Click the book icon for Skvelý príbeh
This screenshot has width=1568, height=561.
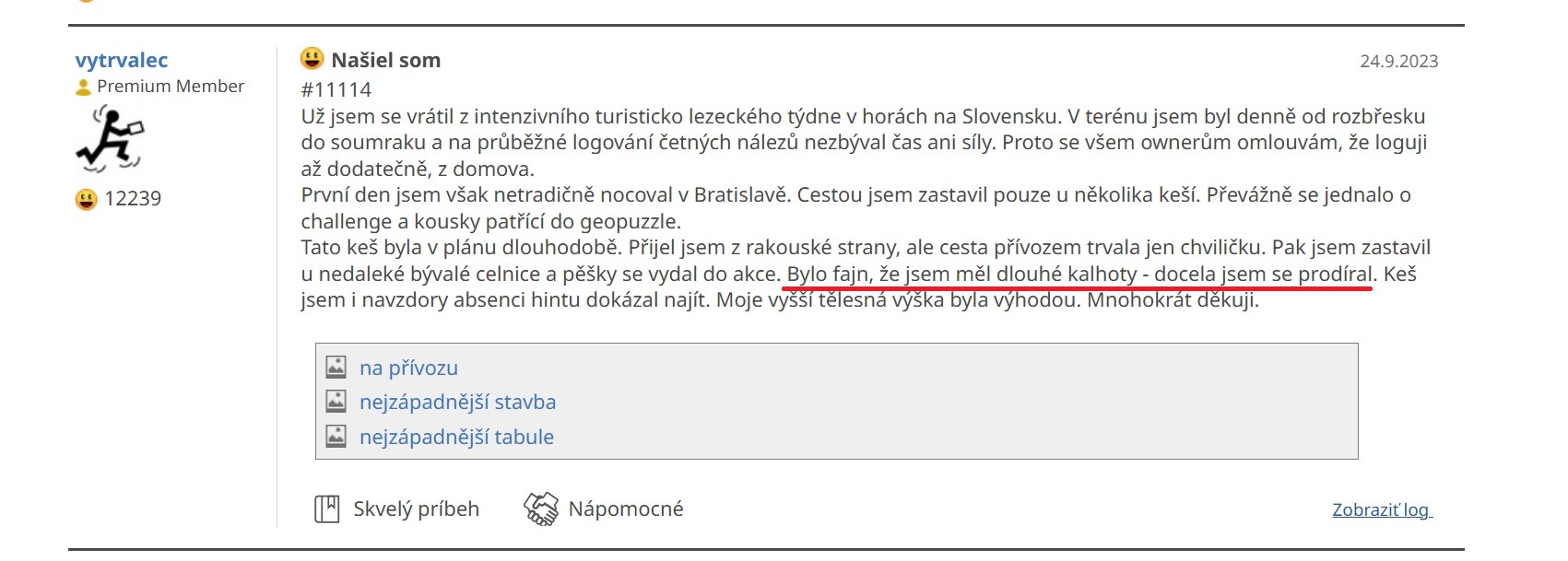pyautogui.click(x=327, y=508)
